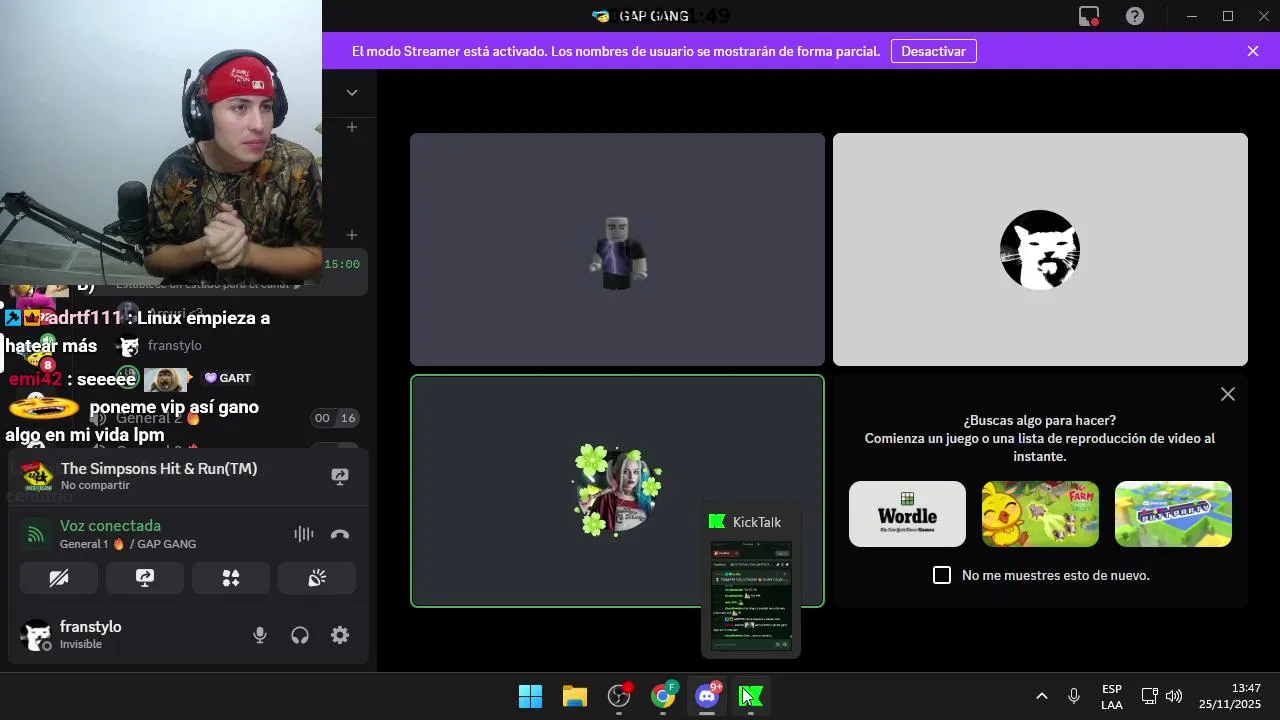Launch the Farm duck game activity
The width and height of the screenshot is (1280, 720).
click(1040, 514)
